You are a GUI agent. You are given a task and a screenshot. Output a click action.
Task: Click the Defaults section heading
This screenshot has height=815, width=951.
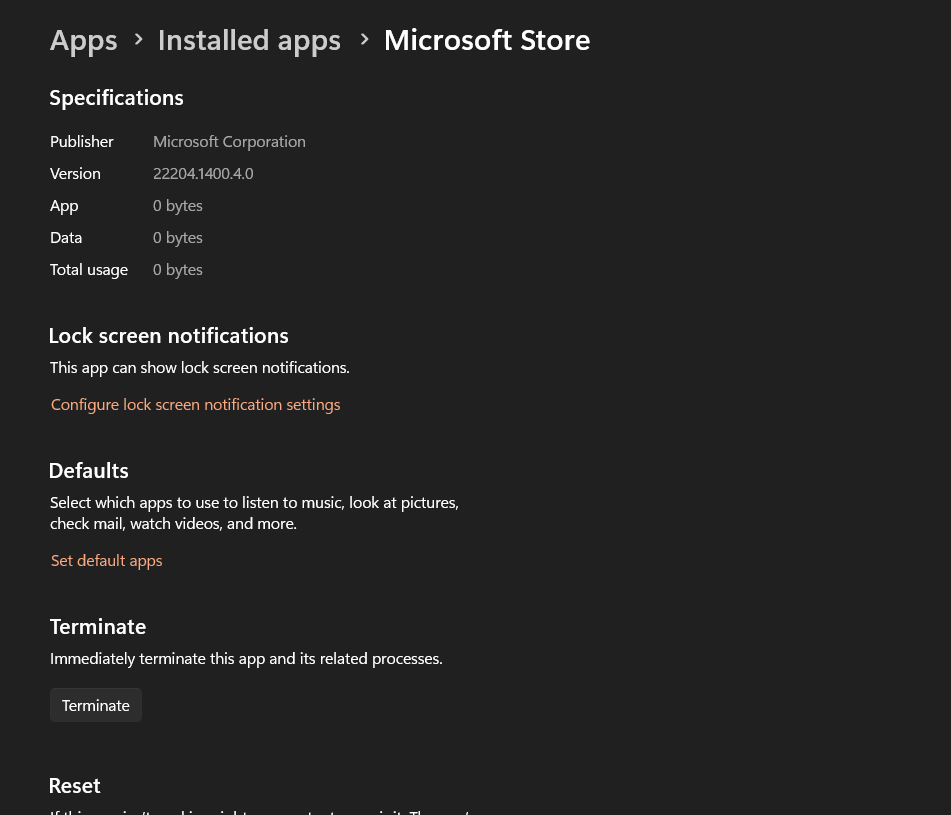pyautogui.click(x=89, y=470)
